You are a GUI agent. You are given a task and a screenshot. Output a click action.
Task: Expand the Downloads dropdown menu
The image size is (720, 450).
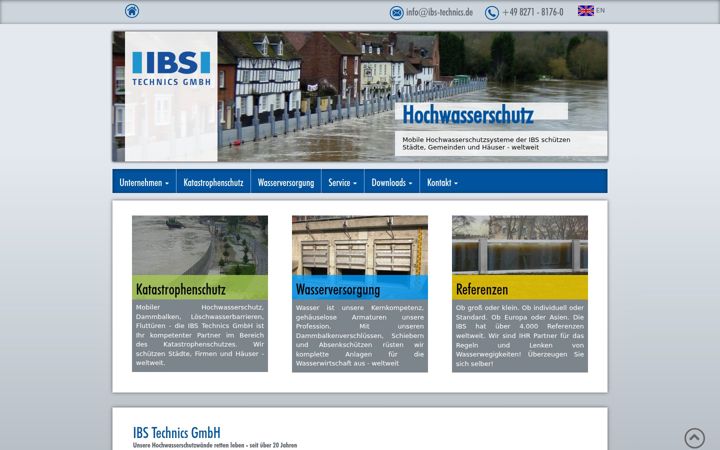pyautogui.click(x=392, y=182)
